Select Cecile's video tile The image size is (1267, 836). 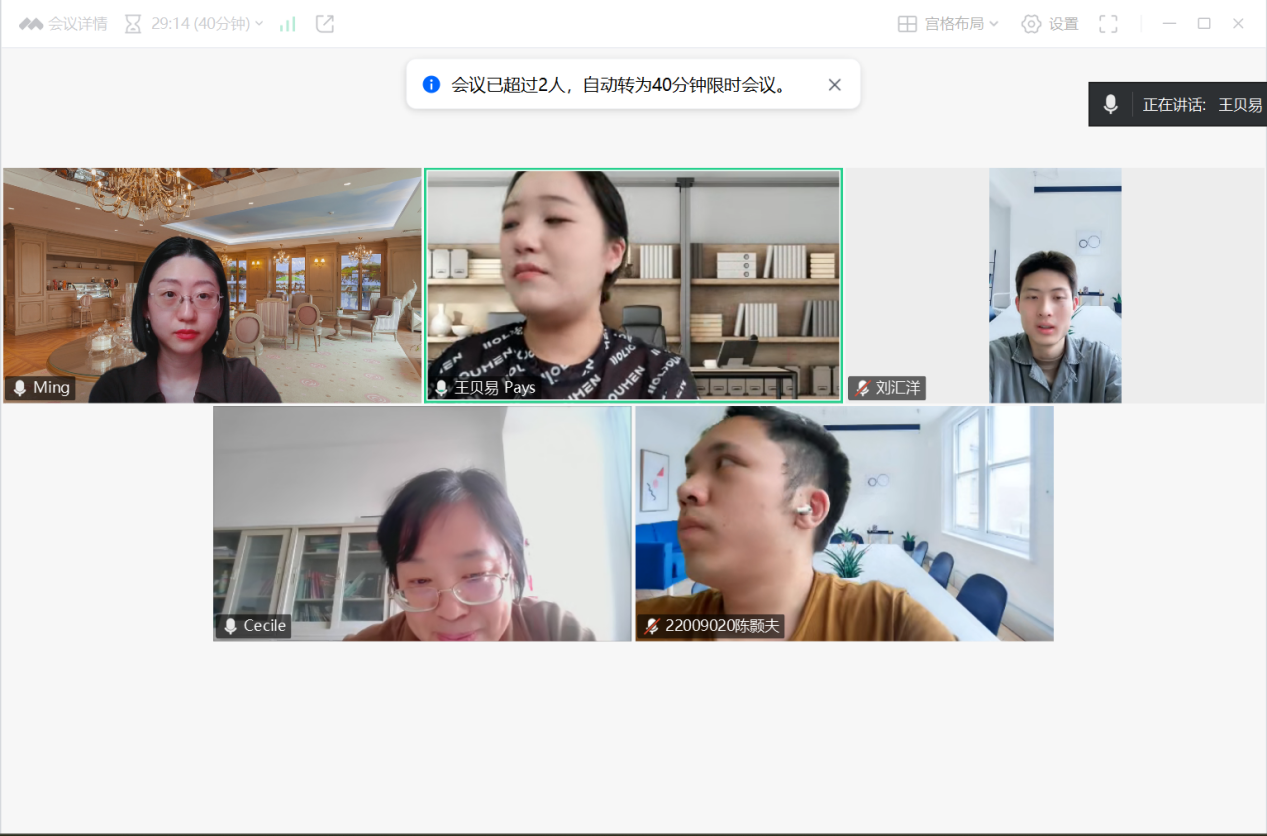tap(422, 523)
